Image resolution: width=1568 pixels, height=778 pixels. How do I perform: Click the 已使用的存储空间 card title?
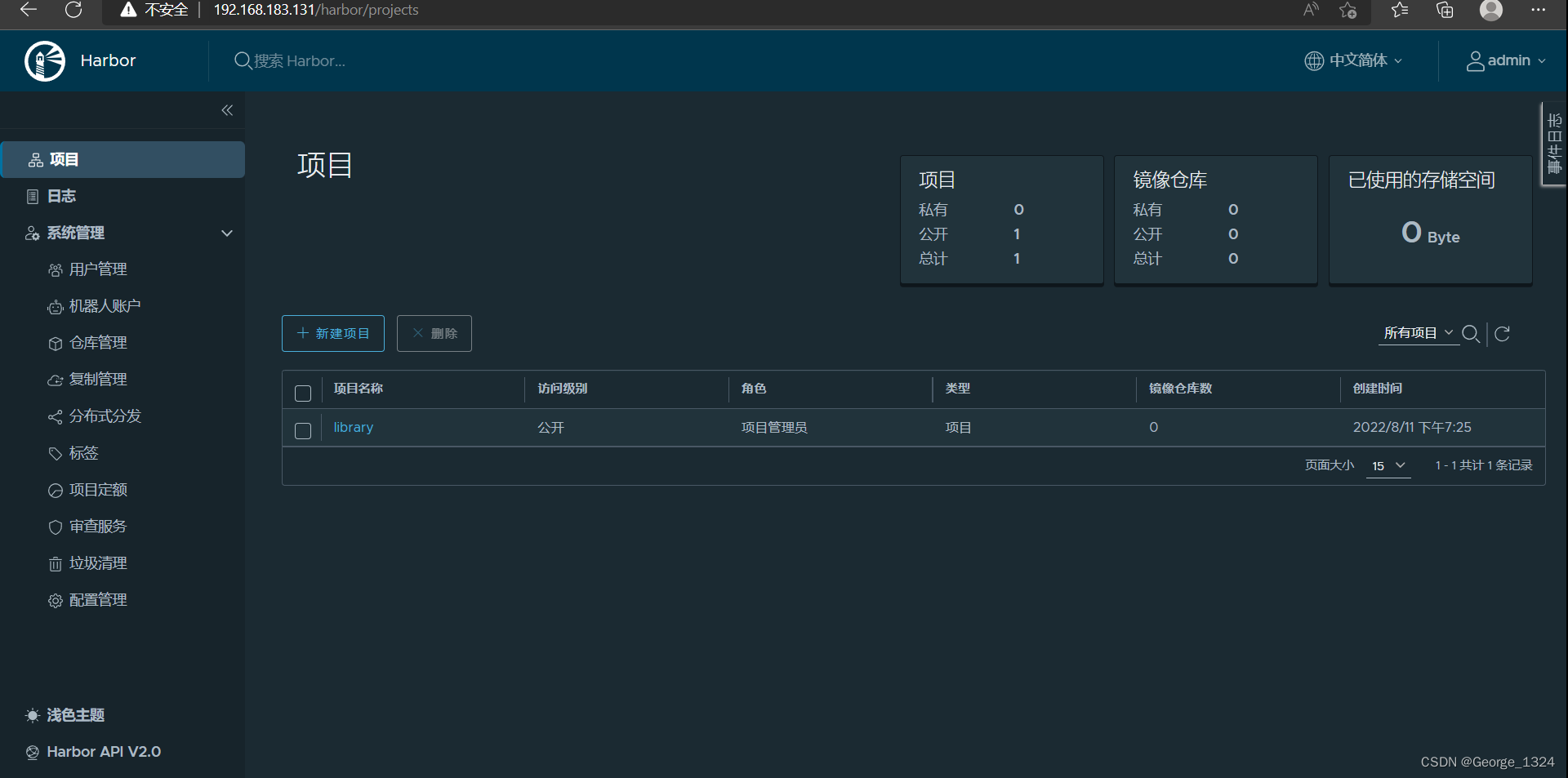click(1421, 180)
